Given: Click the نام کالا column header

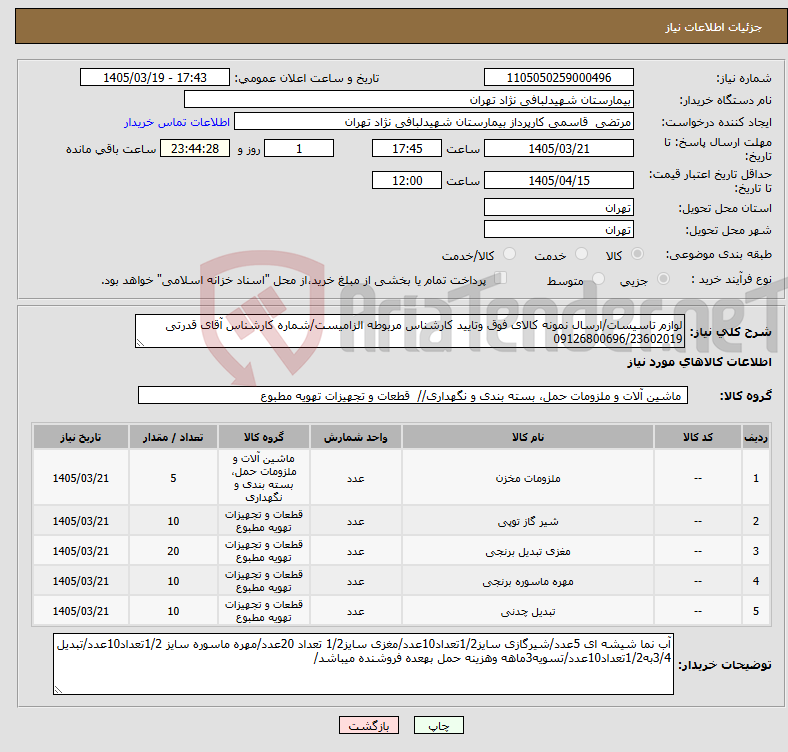Looking at the screenshot, I should point(528,437).
